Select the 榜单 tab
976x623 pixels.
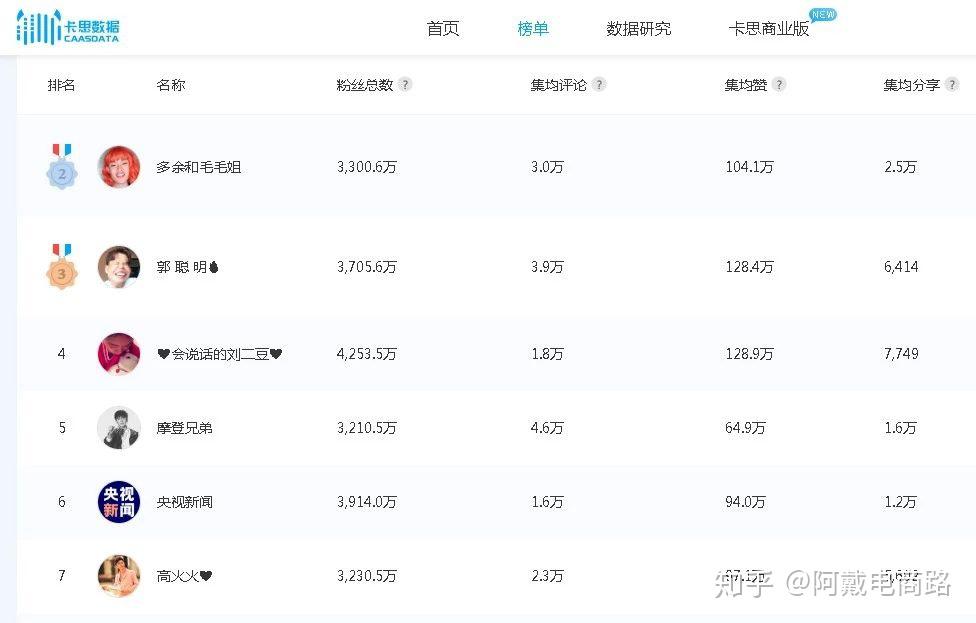coord(533,29)
